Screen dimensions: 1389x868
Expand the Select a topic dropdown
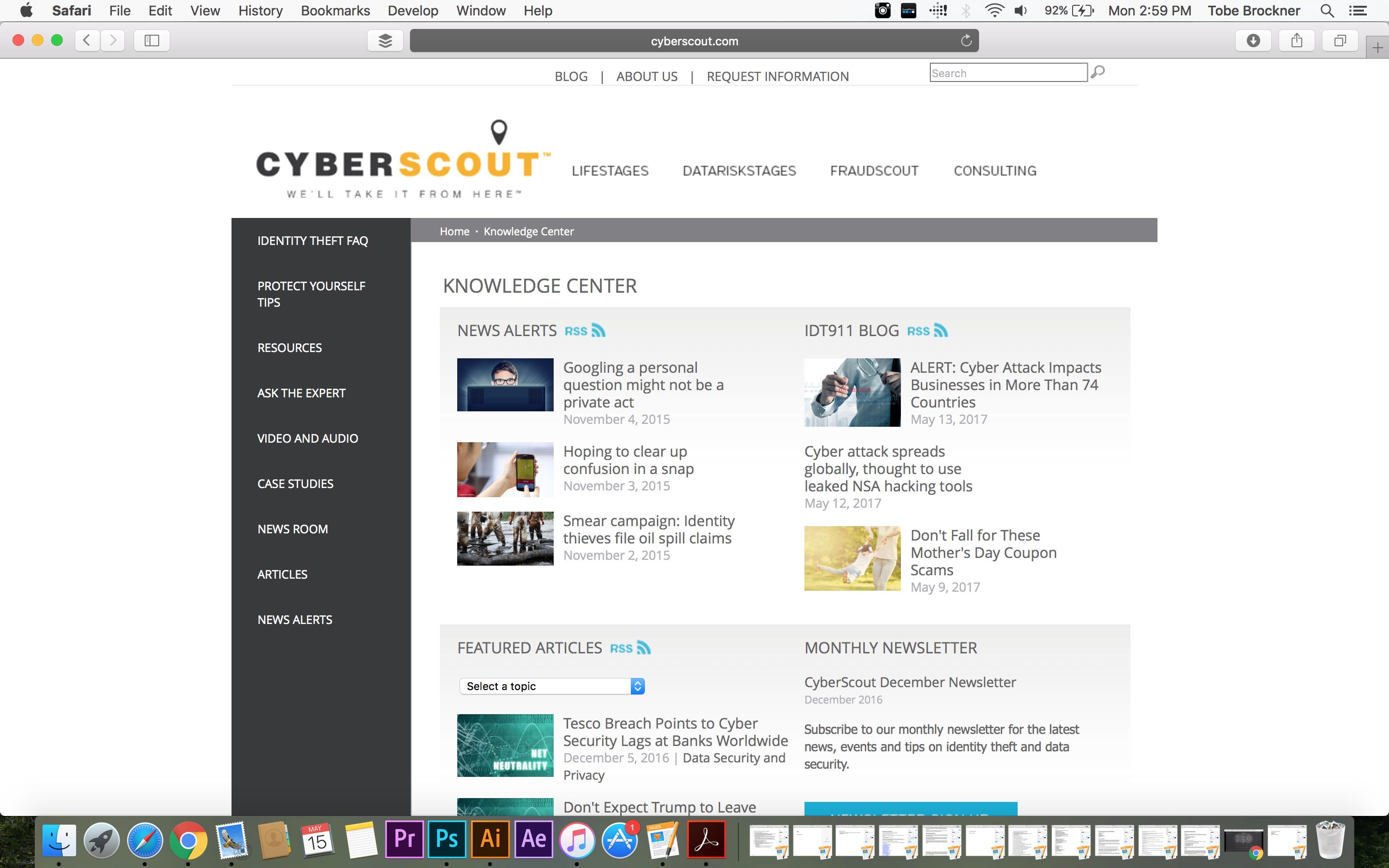[552, 686]
